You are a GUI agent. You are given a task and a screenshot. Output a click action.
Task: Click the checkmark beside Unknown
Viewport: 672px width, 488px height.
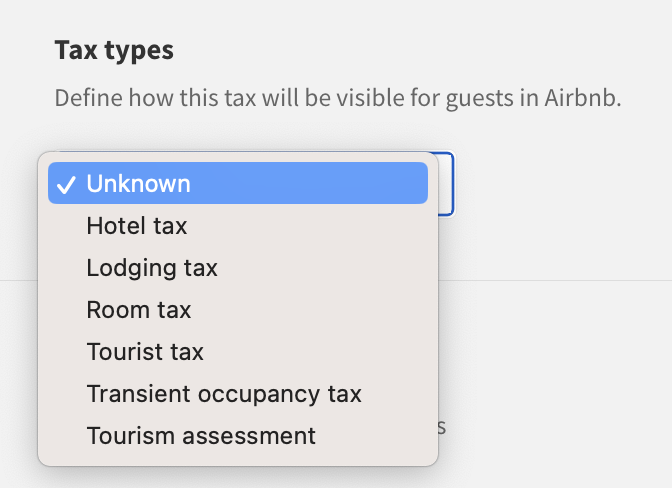pyautogui.click(x=67, y=184)
